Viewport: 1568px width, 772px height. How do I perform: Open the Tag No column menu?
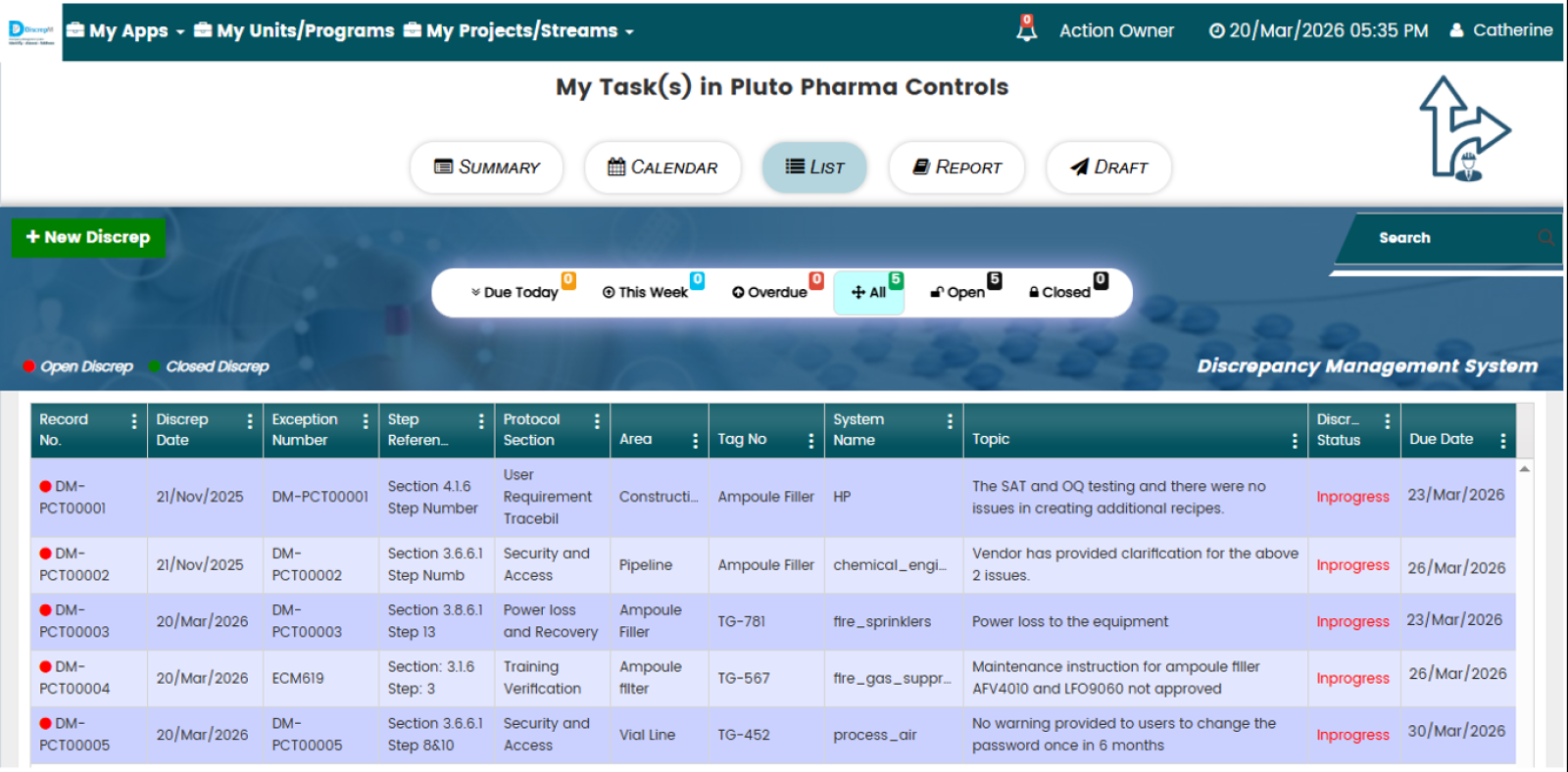810,441
